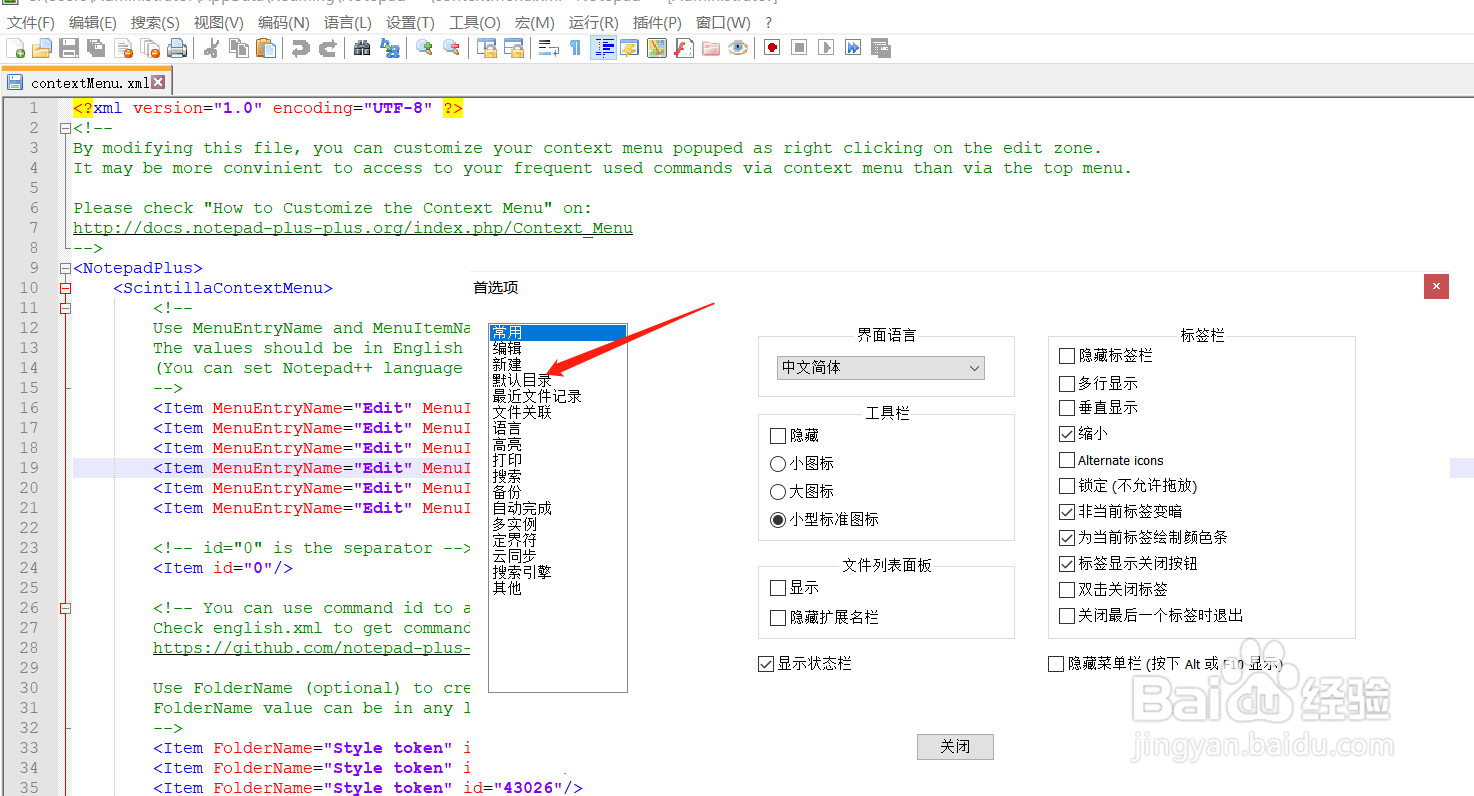1474x796 pixels.
Task: Toggle the indent guide toolbar icon
Action: (603, 47)
